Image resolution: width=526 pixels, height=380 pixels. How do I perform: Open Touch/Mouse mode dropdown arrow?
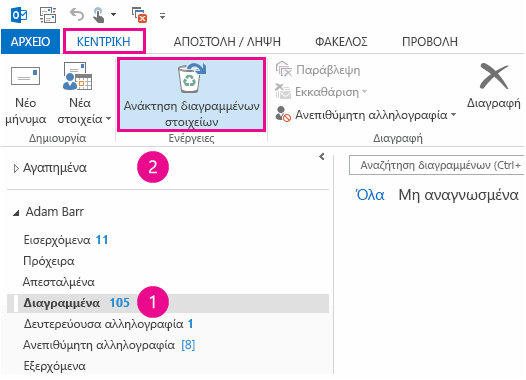click(x=113, y=15)
